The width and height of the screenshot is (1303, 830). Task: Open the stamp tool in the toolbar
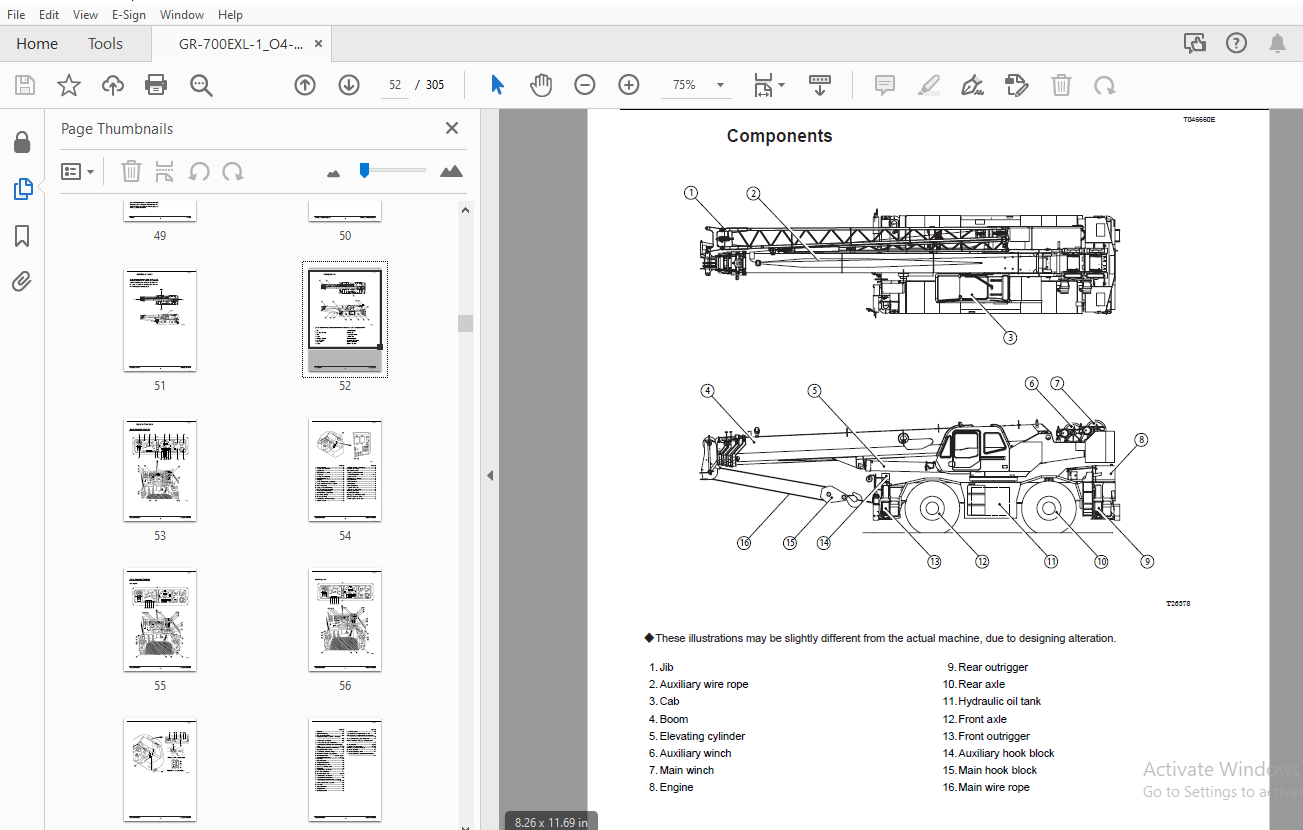[x=1017, y=85]
